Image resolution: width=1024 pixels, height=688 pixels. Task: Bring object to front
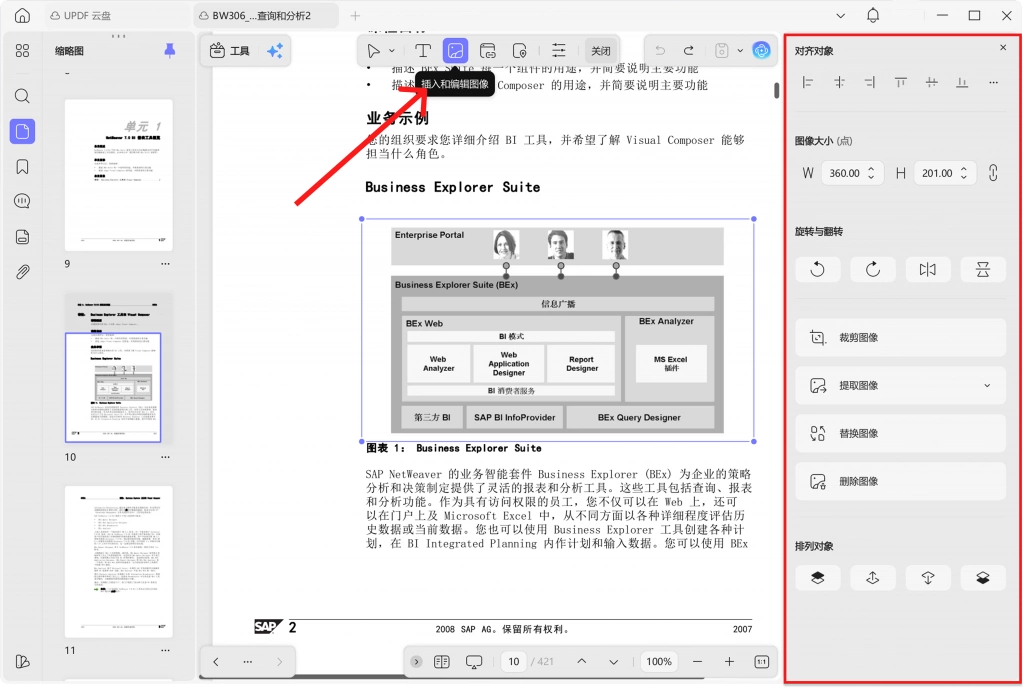point(818,578)
